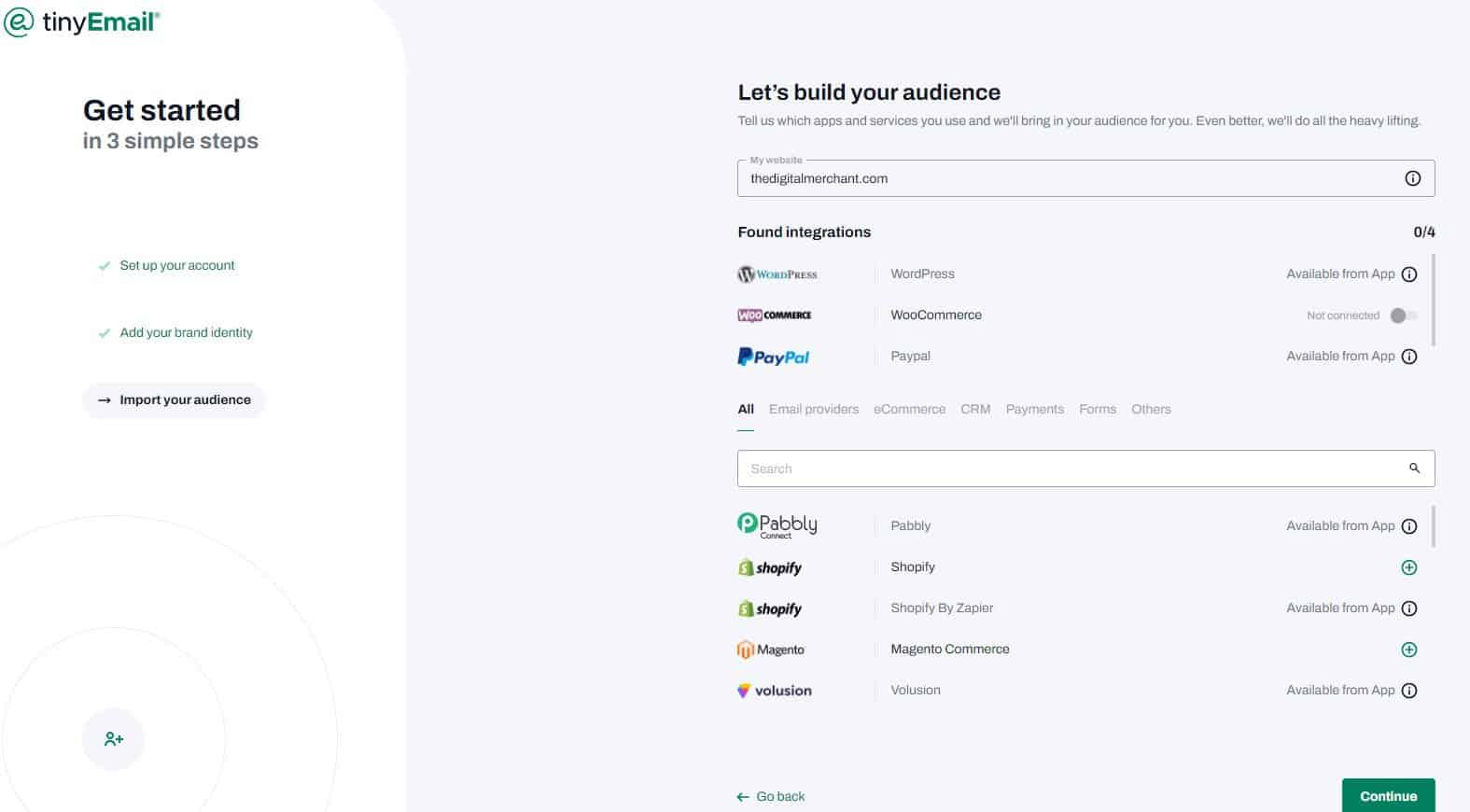The image size is (1470, 812).
Task: Click the Go back link
Action: [x=770, y=796]
